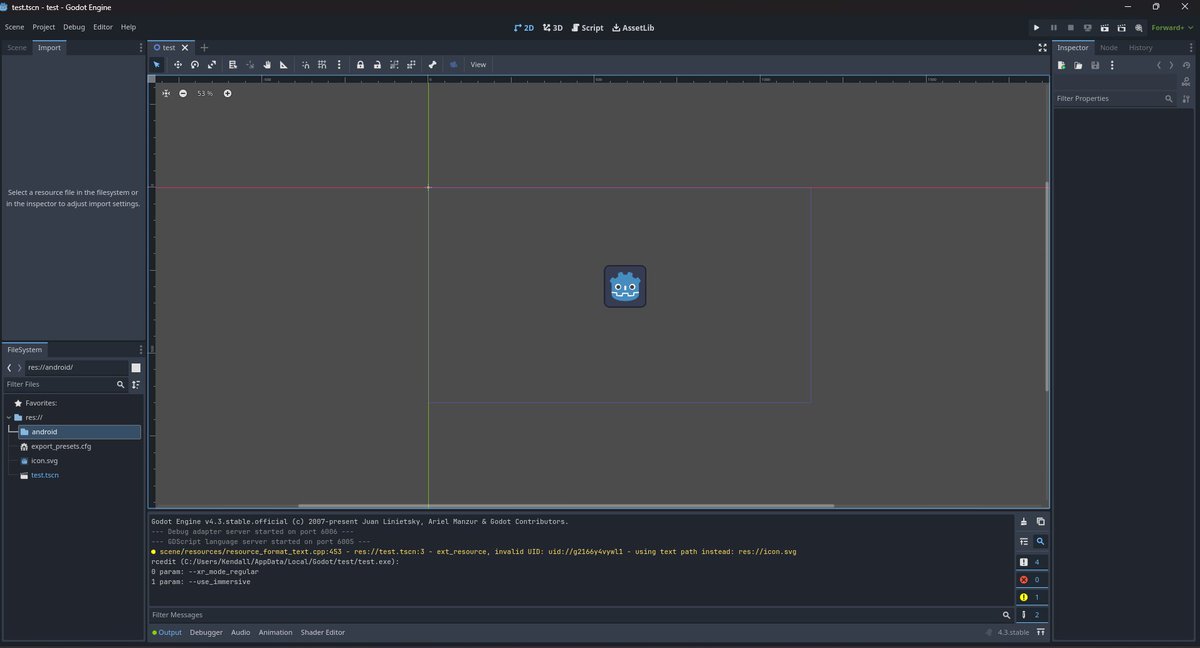Open the Scene menu
This screenshot has width=1200, height=648.
click(14, 27)
